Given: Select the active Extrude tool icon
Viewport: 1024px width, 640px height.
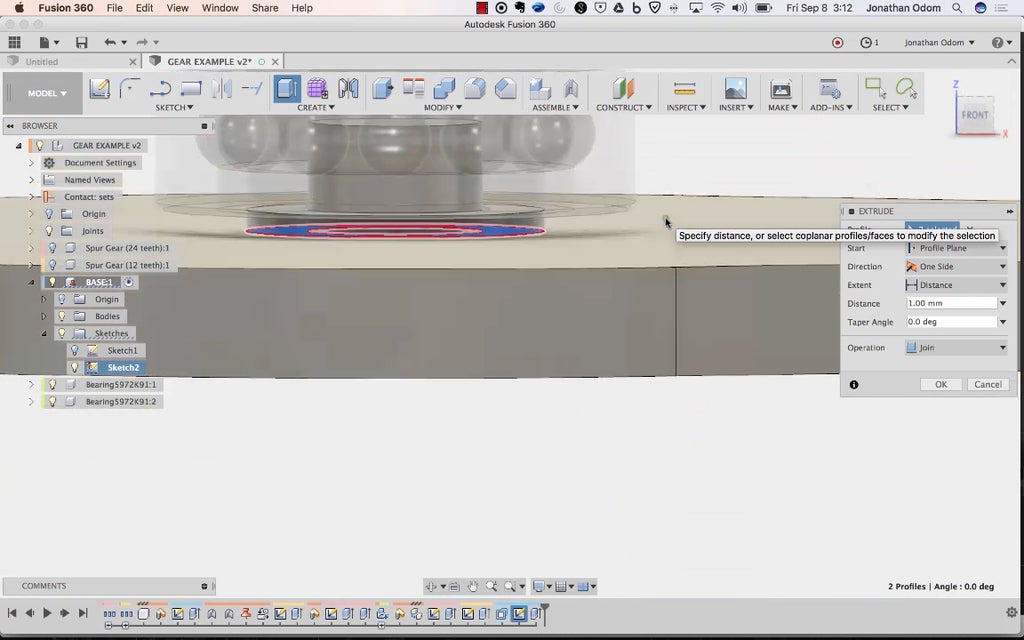Looking at the screenshot, I should click(287, 88).
